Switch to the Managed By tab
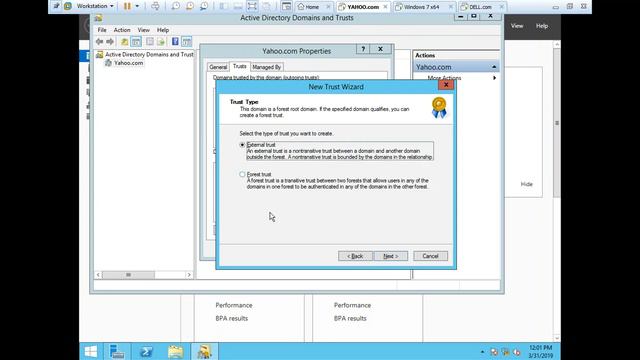Screen dimensions: 640x360 point(267,67)
